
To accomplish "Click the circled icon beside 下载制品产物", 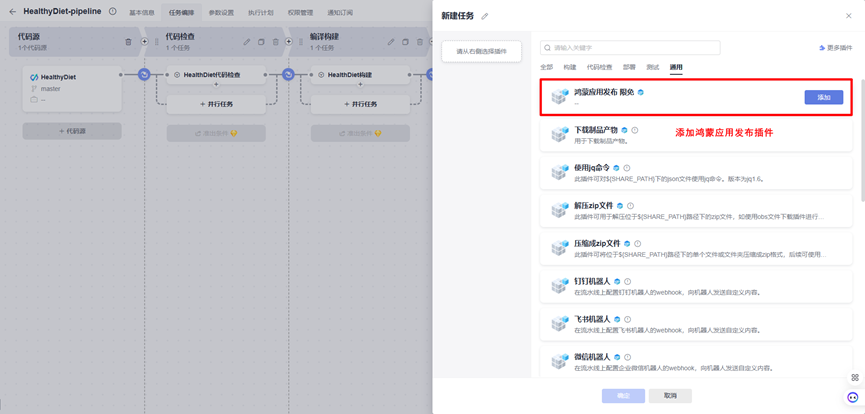I will 634,130.
